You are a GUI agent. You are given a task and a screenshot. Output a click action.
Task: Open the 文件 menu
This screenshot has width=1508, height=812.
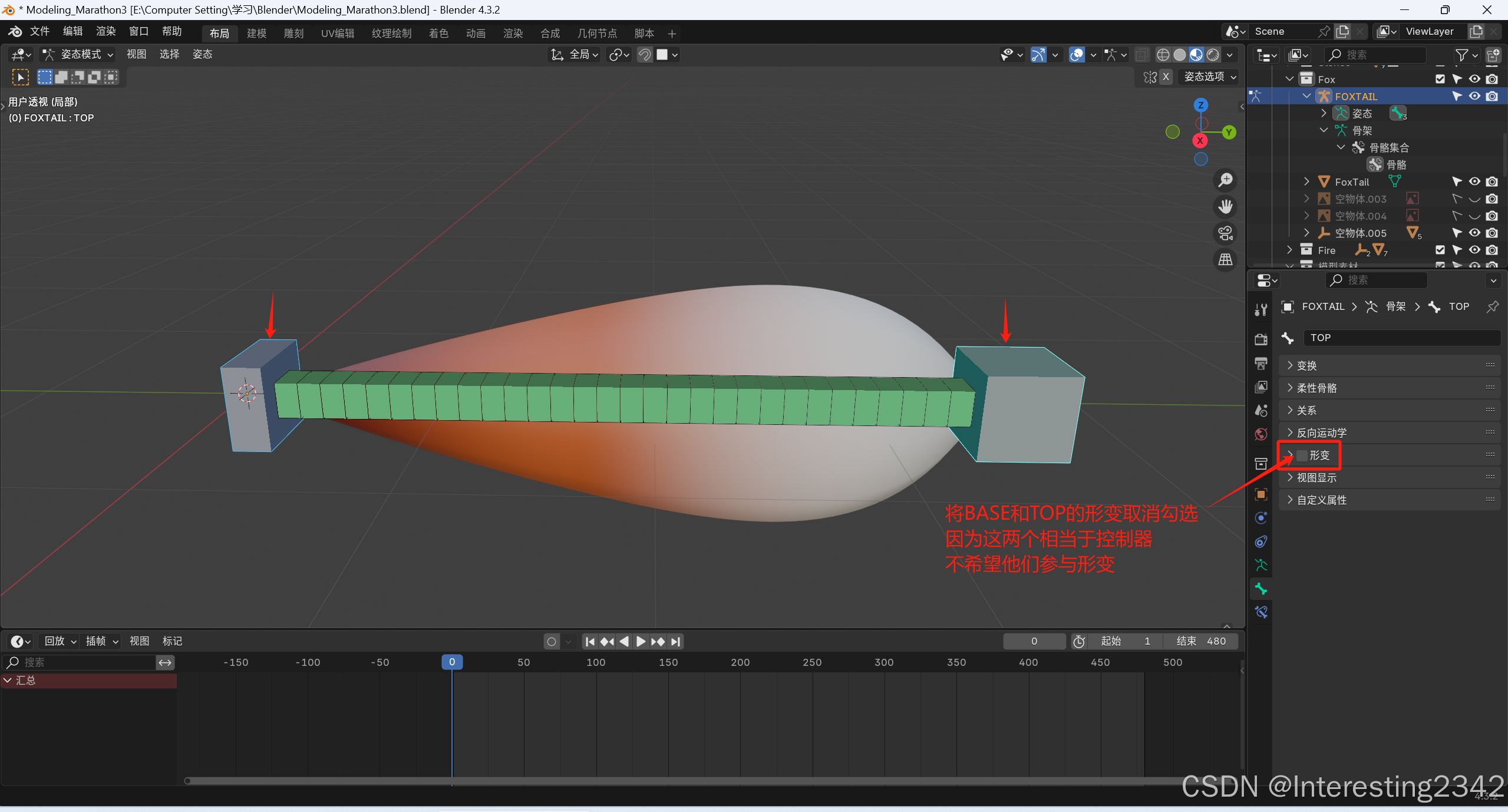click(39, 31)
